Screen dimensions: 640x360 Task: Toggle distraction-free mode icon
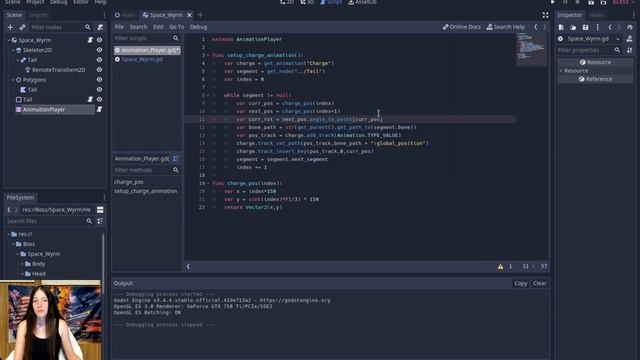tap(545, 15)
